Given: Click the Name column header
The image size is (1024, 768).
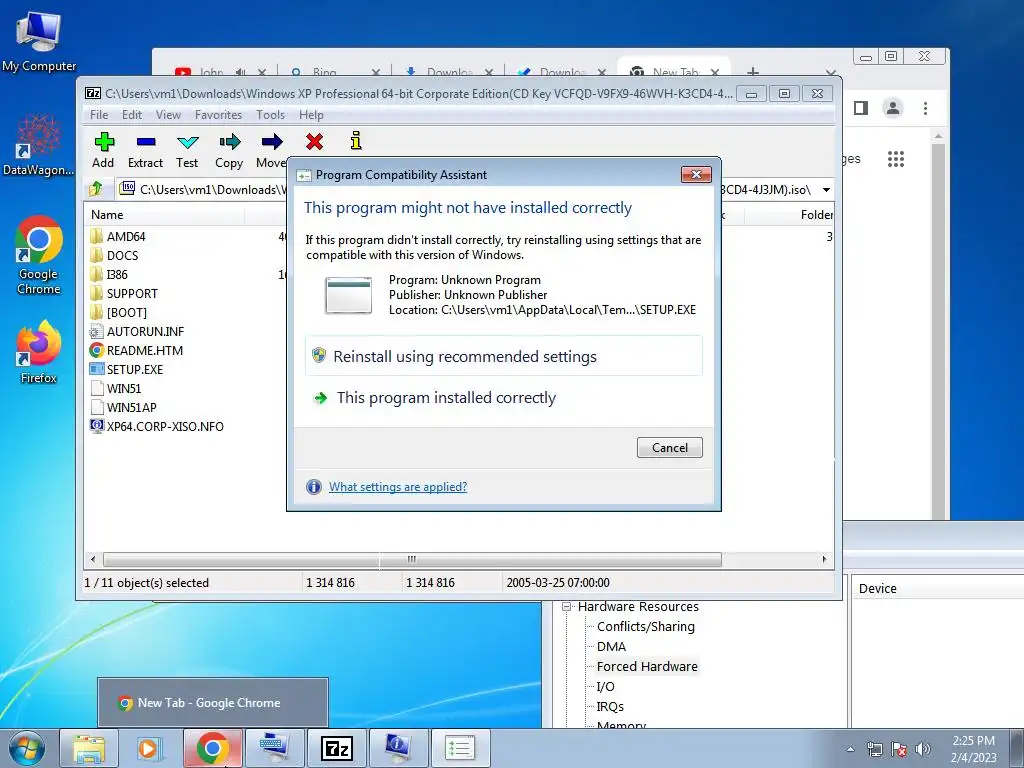Looking at the screenshot, I should 165,214.
